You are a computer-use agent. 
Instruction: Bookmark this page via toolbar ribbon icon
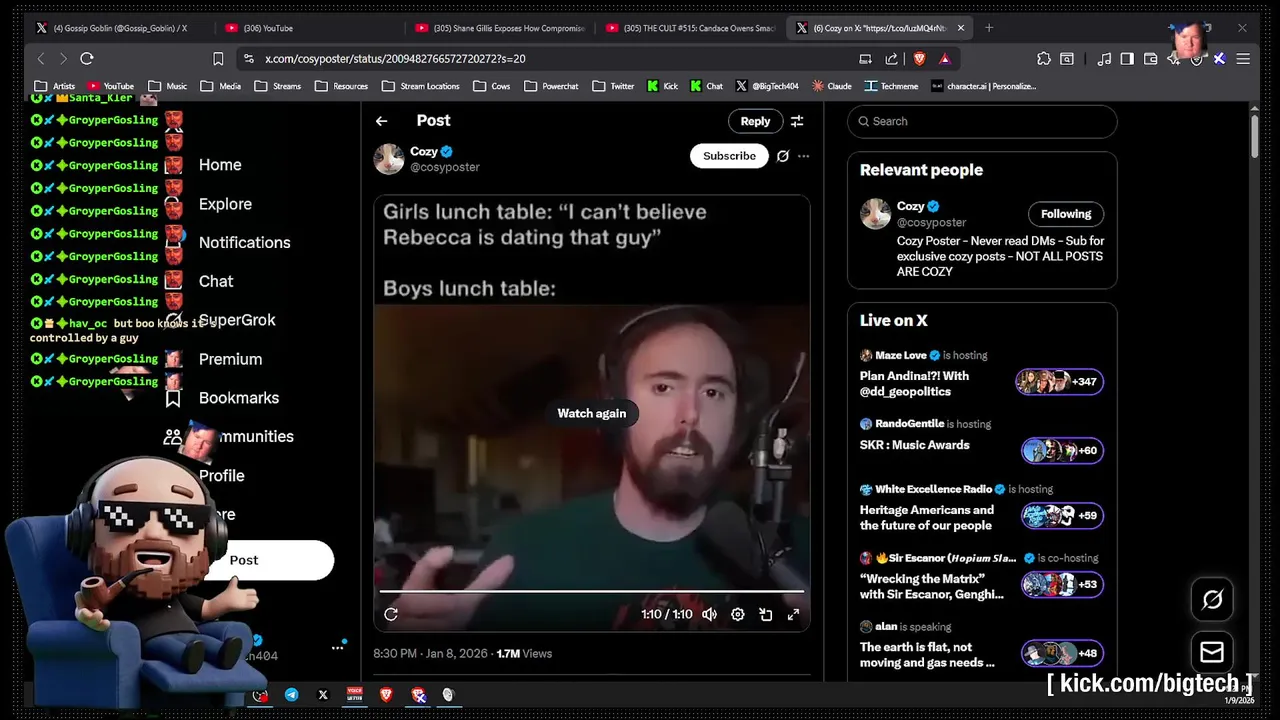pos(218,59)
